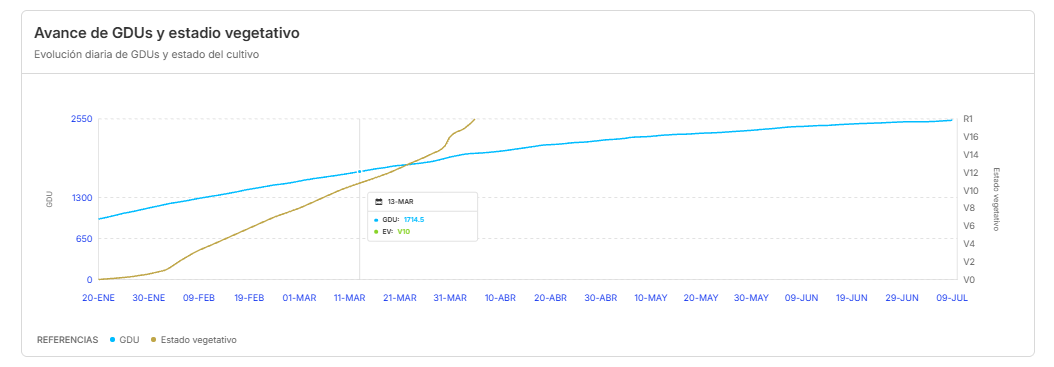Click the 2550 GDU axis value

coord(82,119)
